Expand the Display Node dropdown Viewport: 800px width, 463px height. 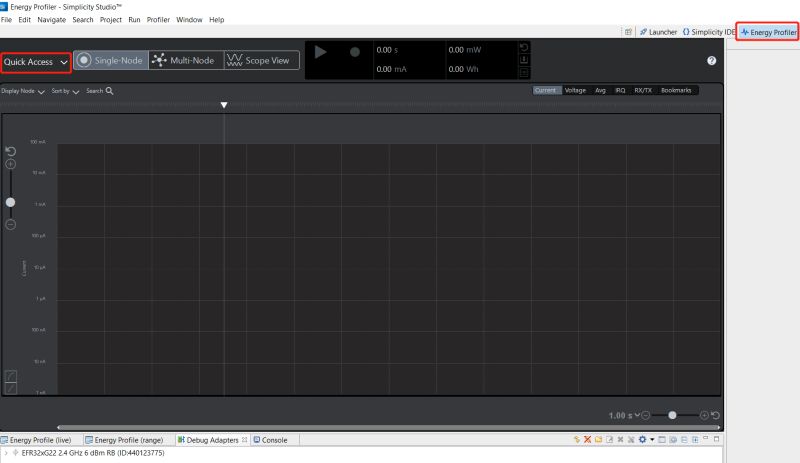tap(23, 91)
